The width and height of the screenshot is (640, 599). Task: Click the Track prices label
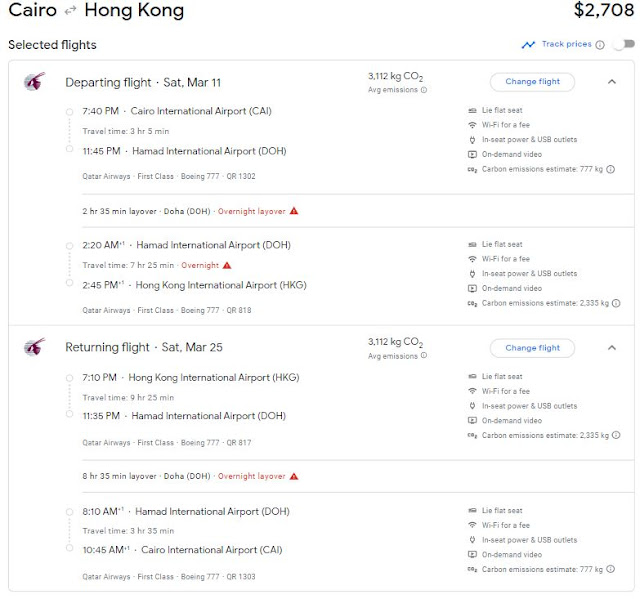pos(567,44)
